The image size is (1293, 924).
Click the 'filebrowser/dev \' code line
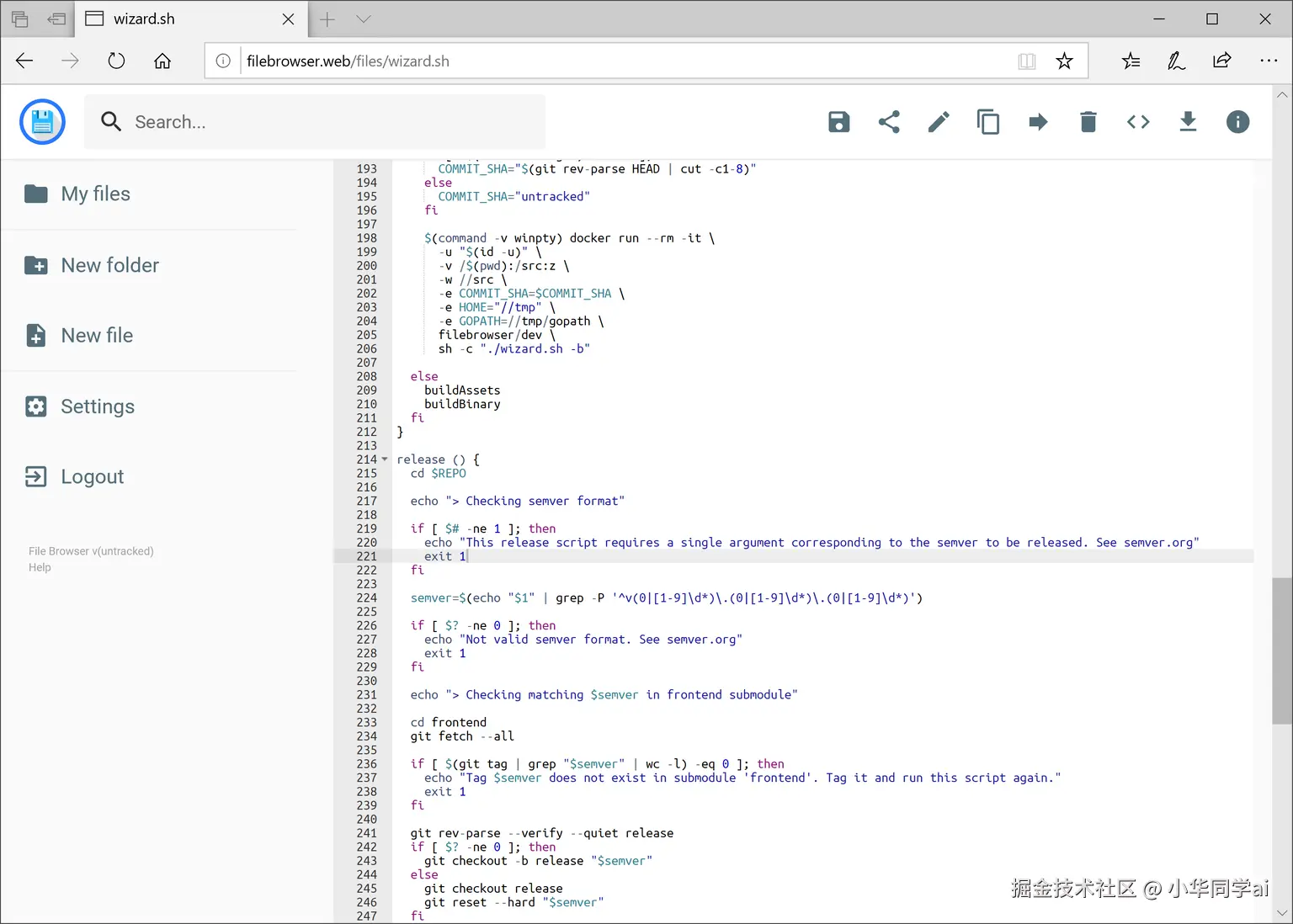(497, 335)
